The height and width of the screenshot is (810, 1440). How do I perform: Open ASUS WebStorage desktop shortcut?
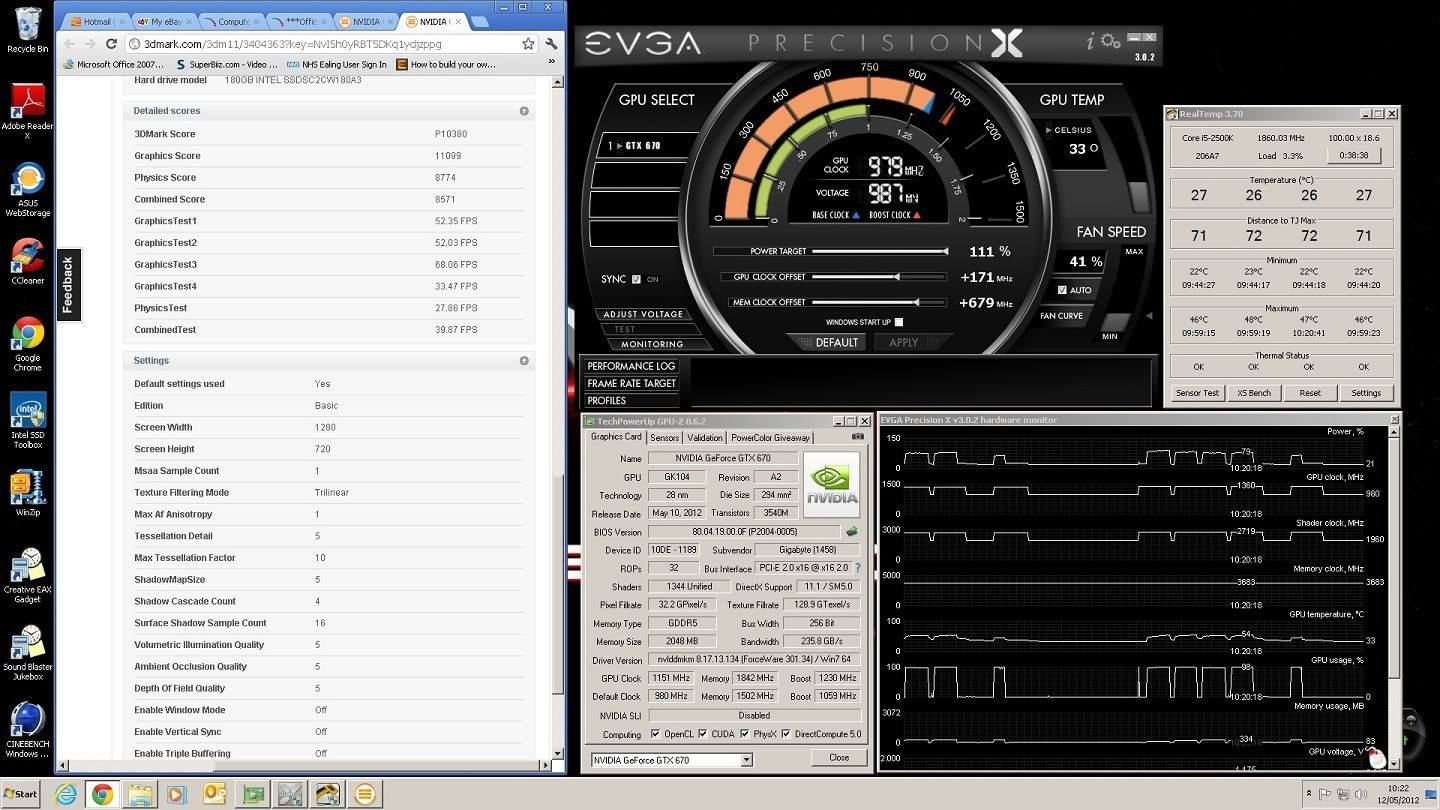[x=27, y=190]
